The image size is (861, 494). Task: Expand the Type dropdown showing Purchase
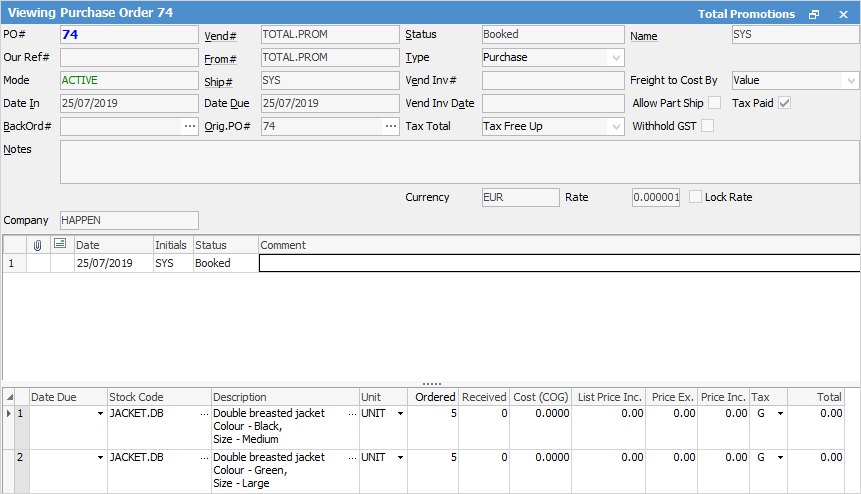coord(615,58)
